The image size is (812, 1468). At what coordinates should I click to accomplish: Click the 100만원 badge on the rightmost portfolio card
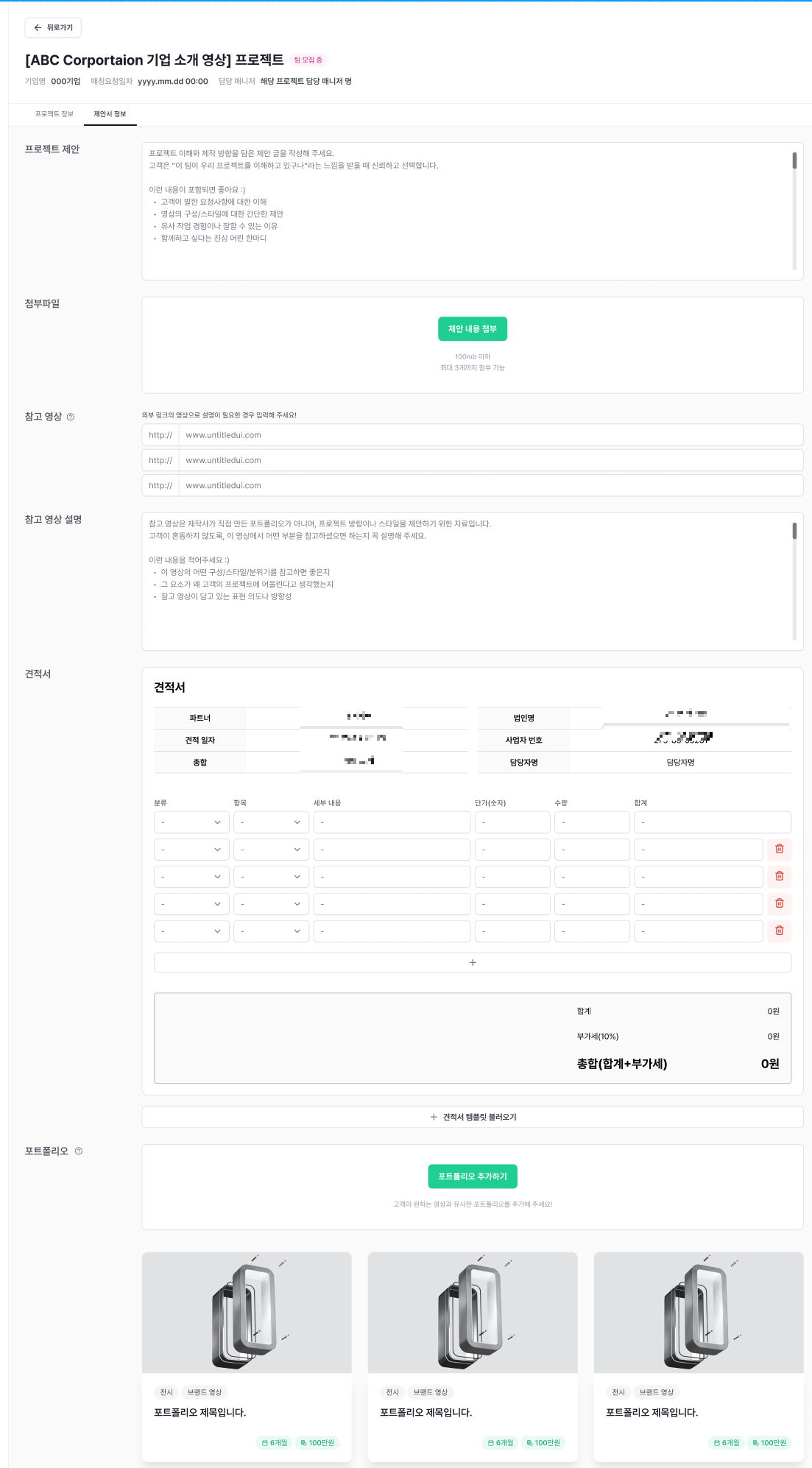769,1443
